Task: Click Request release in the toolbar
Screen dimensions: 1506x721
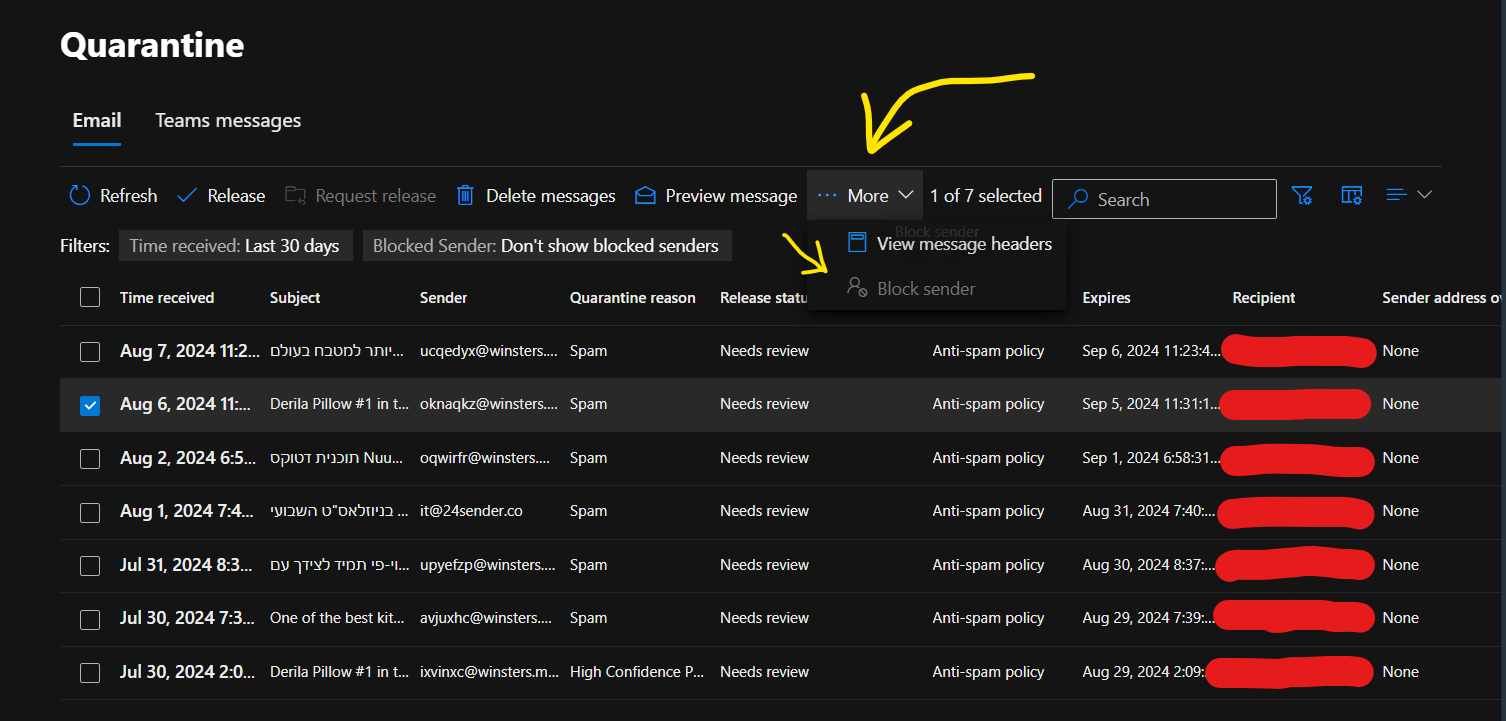Action: tap(361, 196)
